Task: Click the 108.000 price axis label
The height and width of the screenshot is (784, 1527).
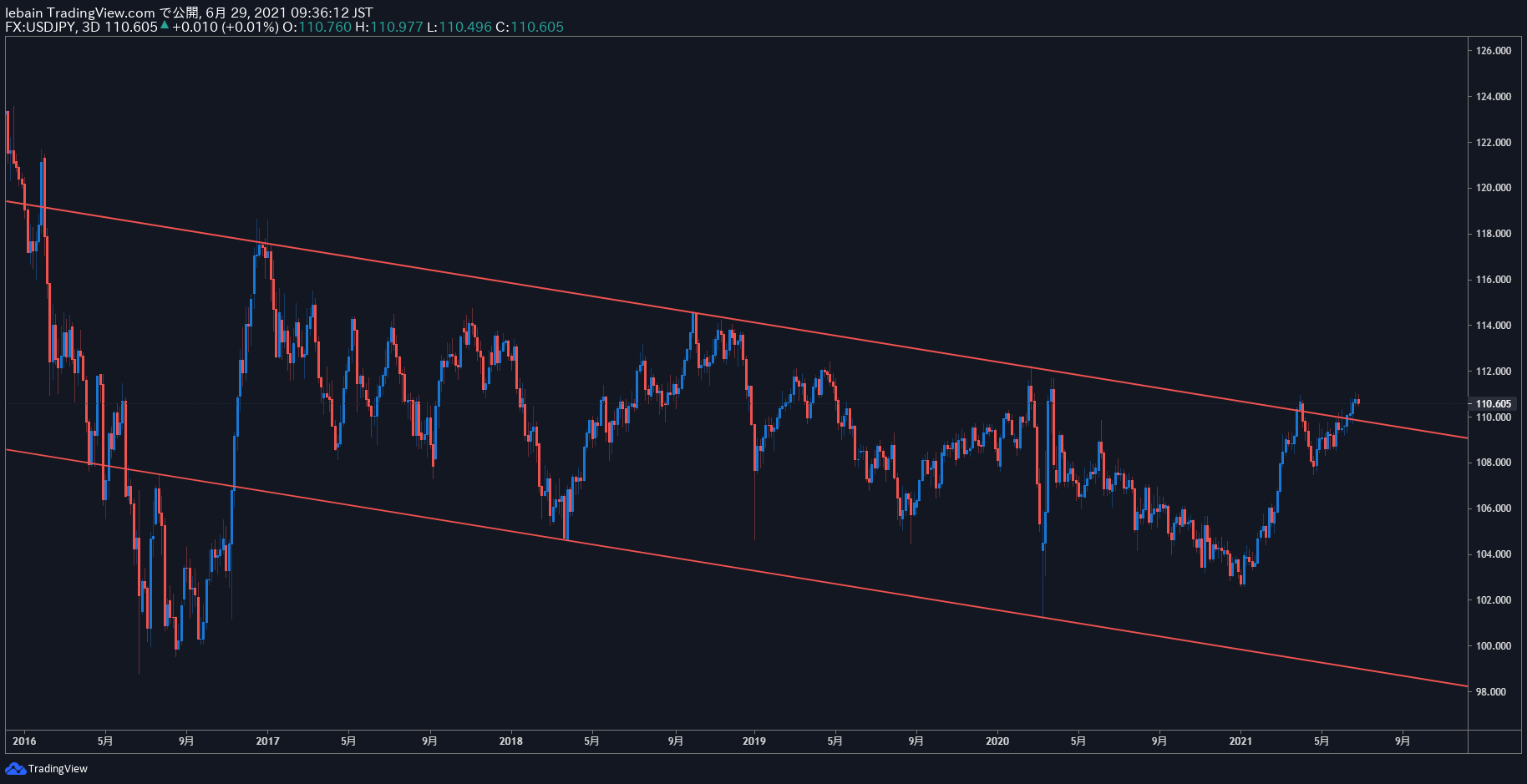Action: (x=1493, y=463)
